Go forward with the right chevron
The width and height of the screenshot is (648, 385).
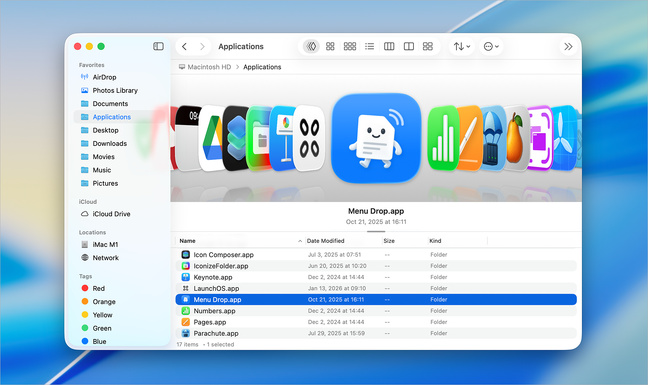click(x=202, y=46)
